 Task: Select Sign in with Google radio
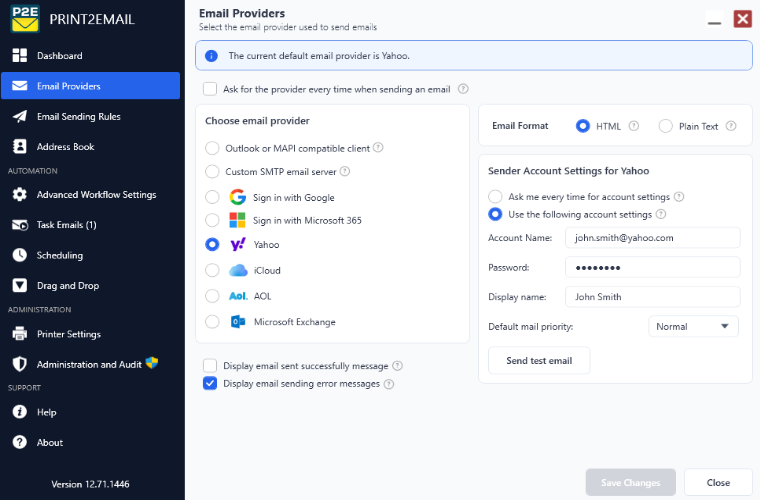point(212,197)
